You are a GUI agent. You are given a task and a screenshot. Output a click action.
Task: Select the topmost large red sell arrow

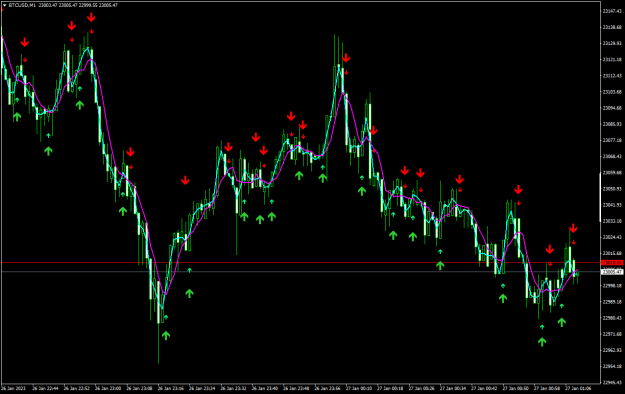point(91,17)
